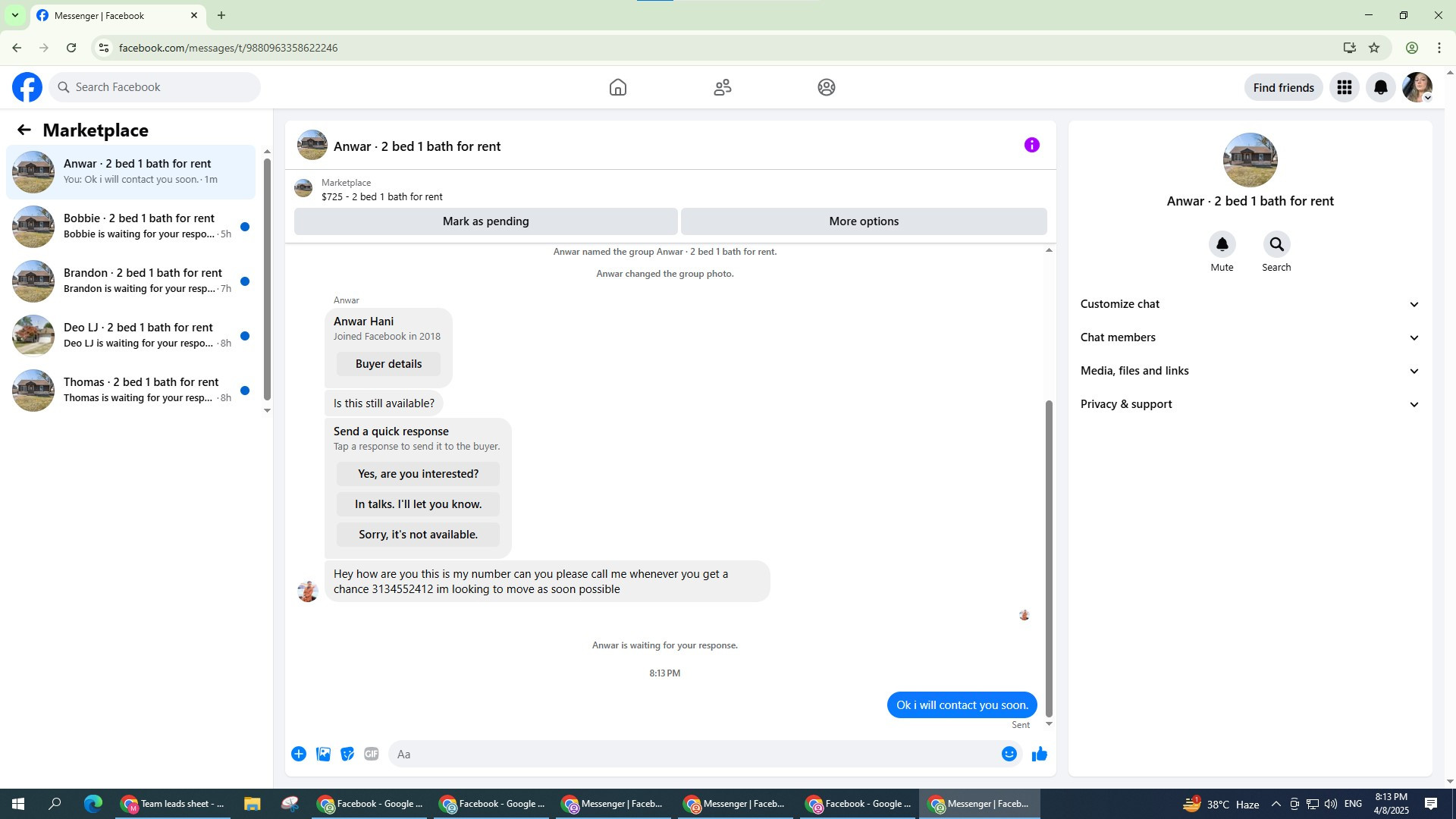
Task: Mute this conversation with the bell button
Action: point(1222,244)
